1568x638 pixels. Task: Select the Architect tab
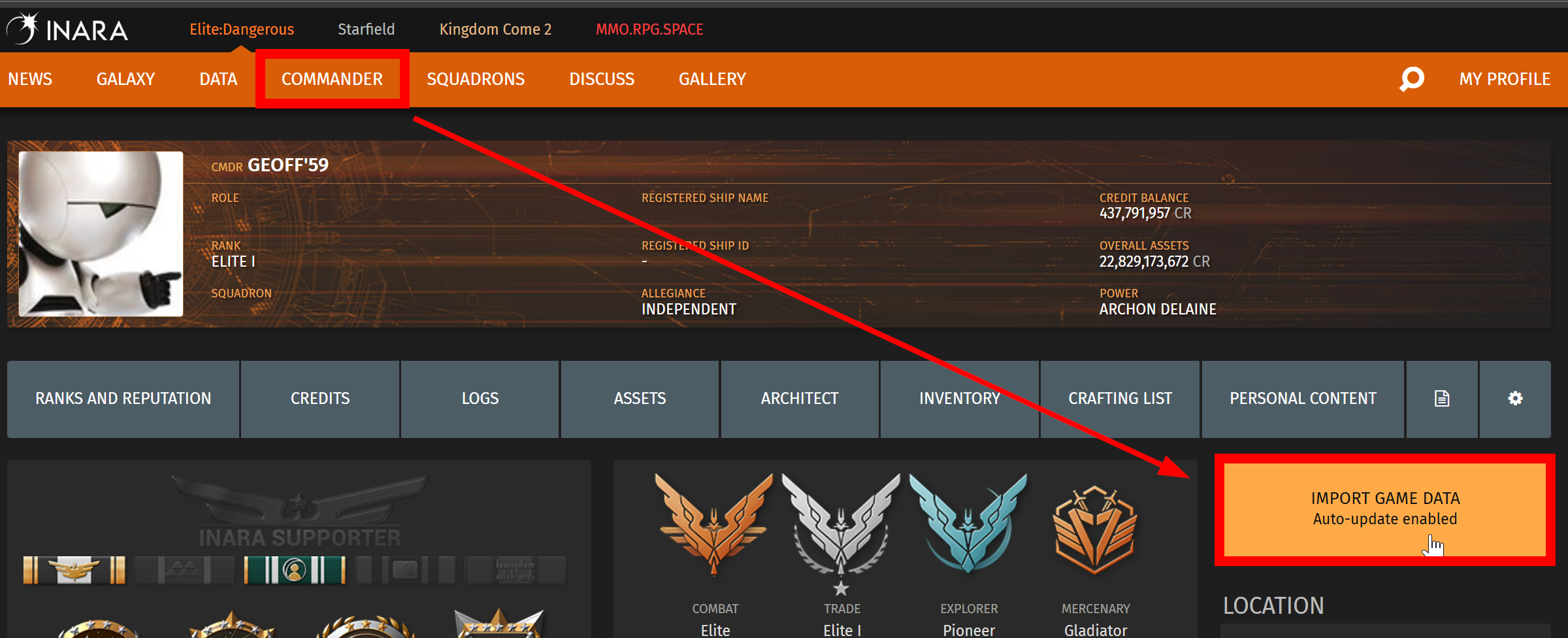pos(800,399)
